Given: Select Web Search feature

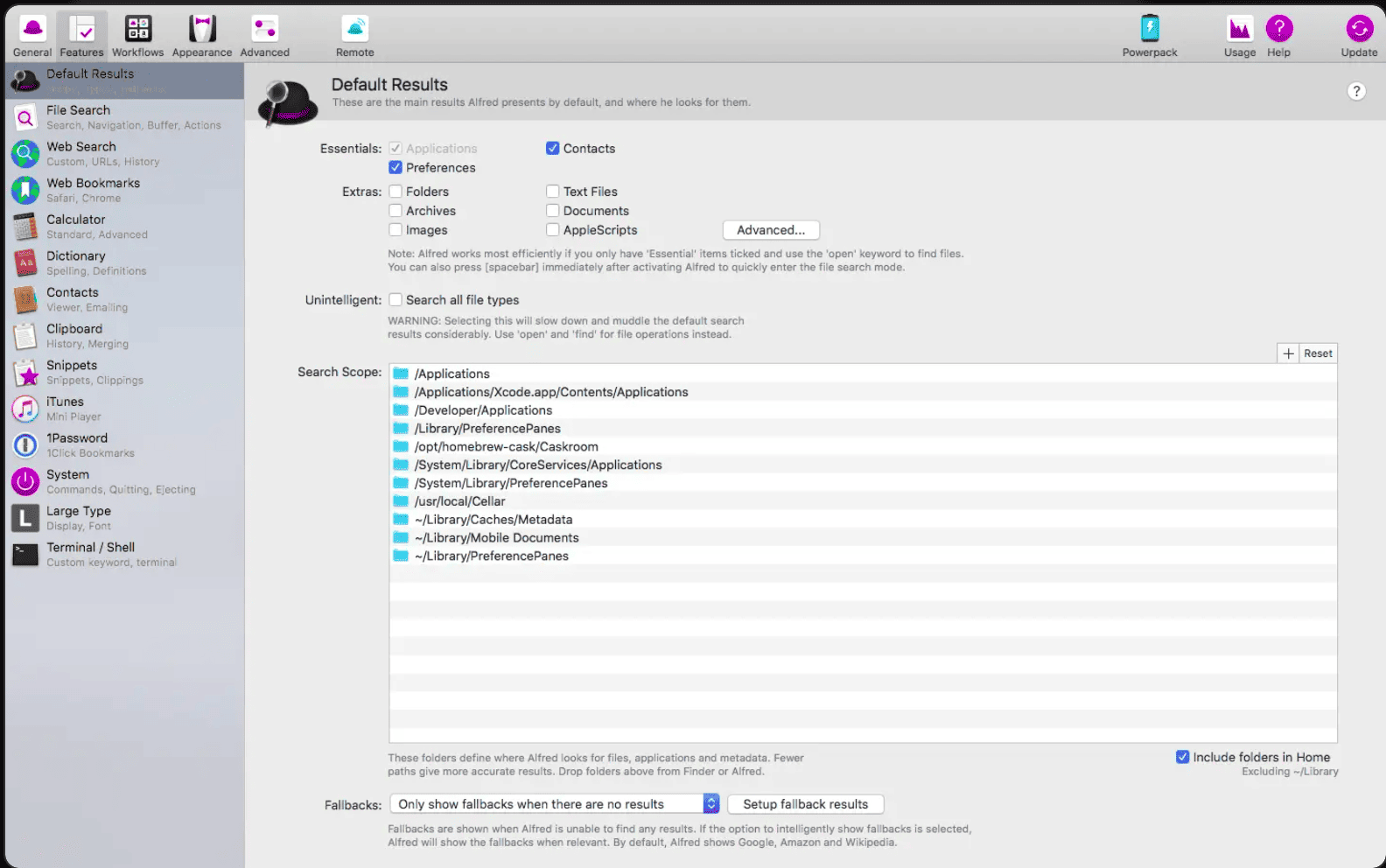Looking at the screenshot, I should (124, 154).
